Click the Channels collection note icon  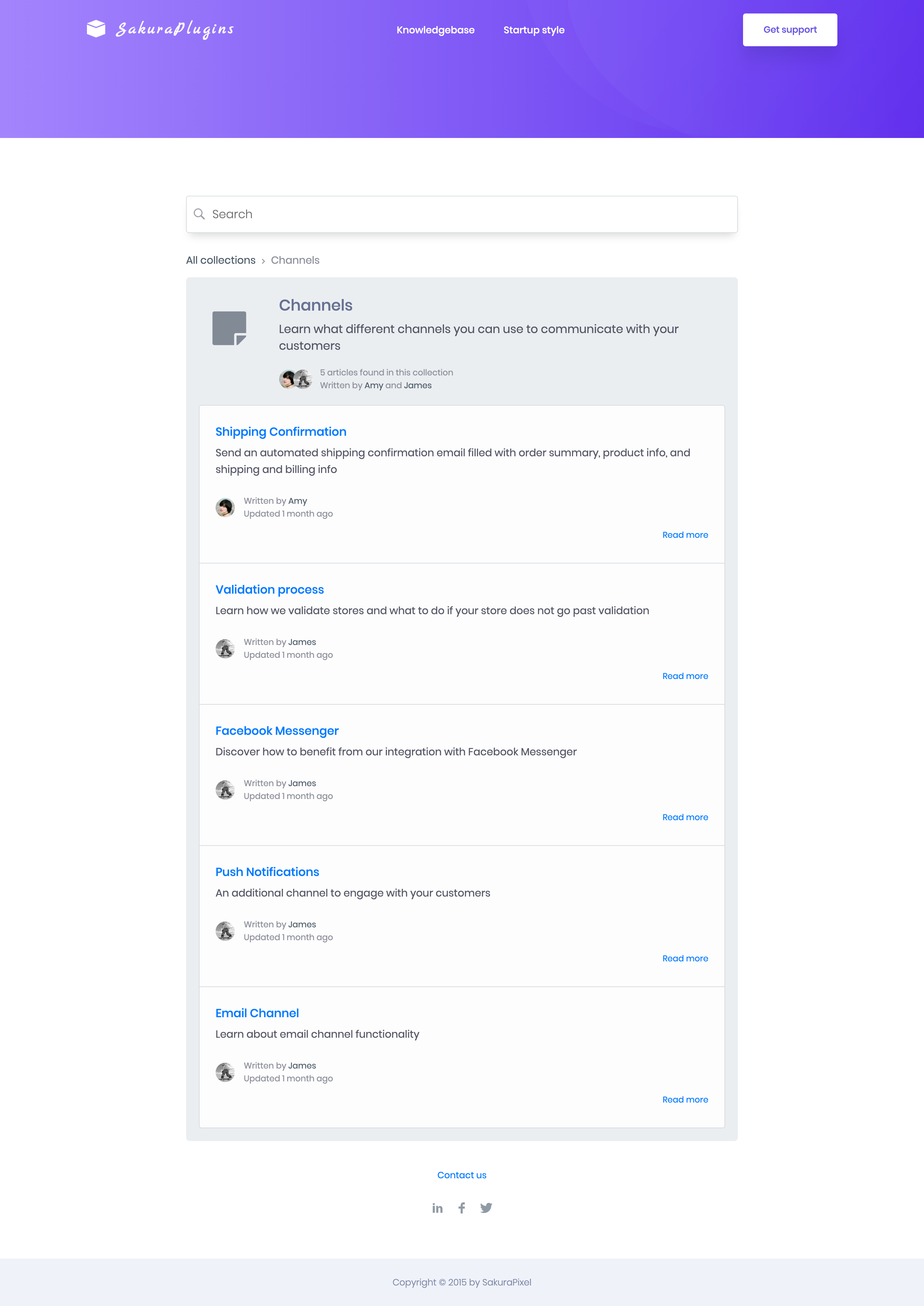click(x=229, y=328)
